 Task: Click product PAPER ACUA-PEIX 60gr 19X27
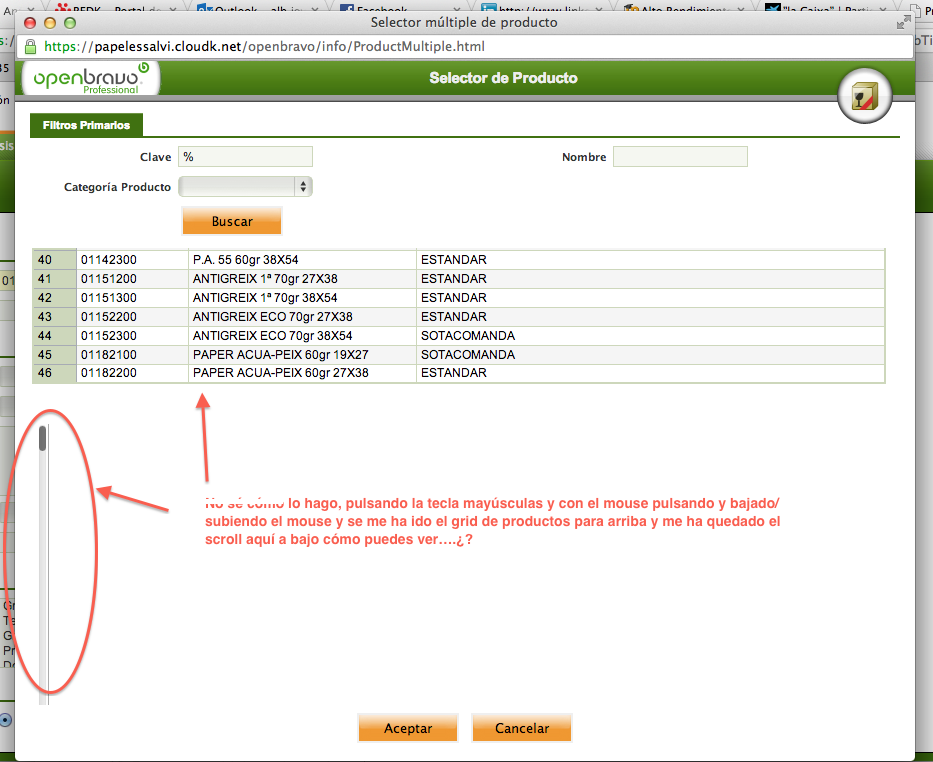(280, 355)
